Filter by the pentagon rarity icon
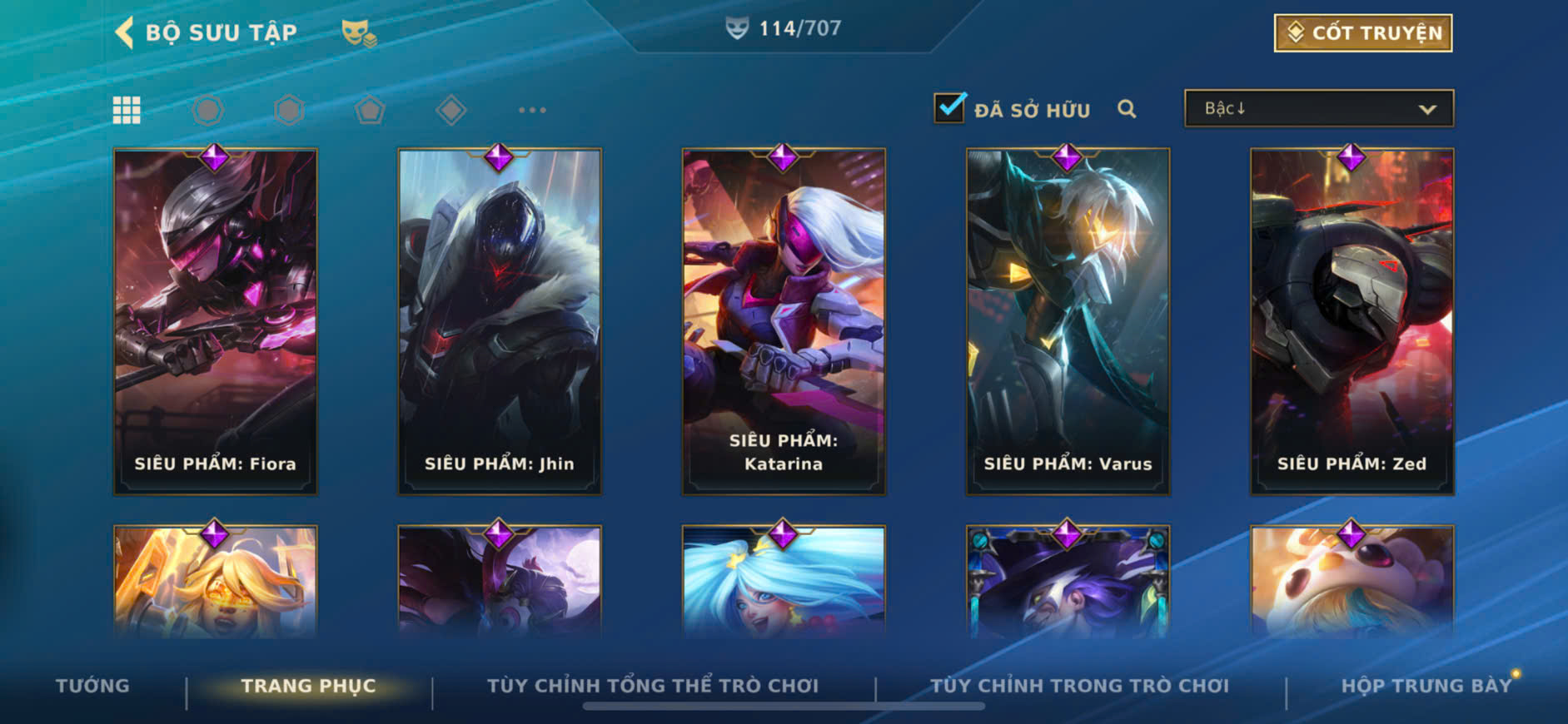This screenshot has width=1568, height=724. [x=370, y=110]
